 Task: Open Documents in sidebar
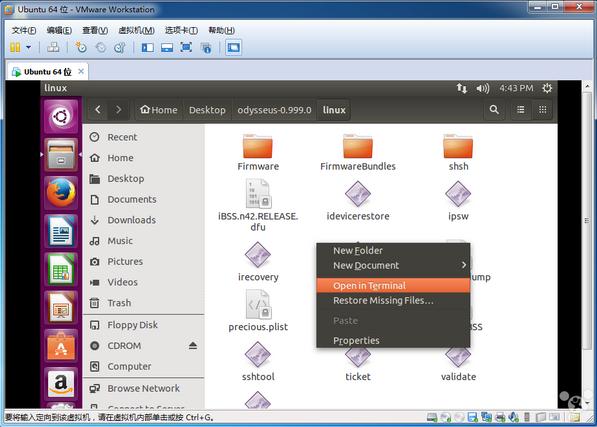pyautogui.click(x=143, y=199)
